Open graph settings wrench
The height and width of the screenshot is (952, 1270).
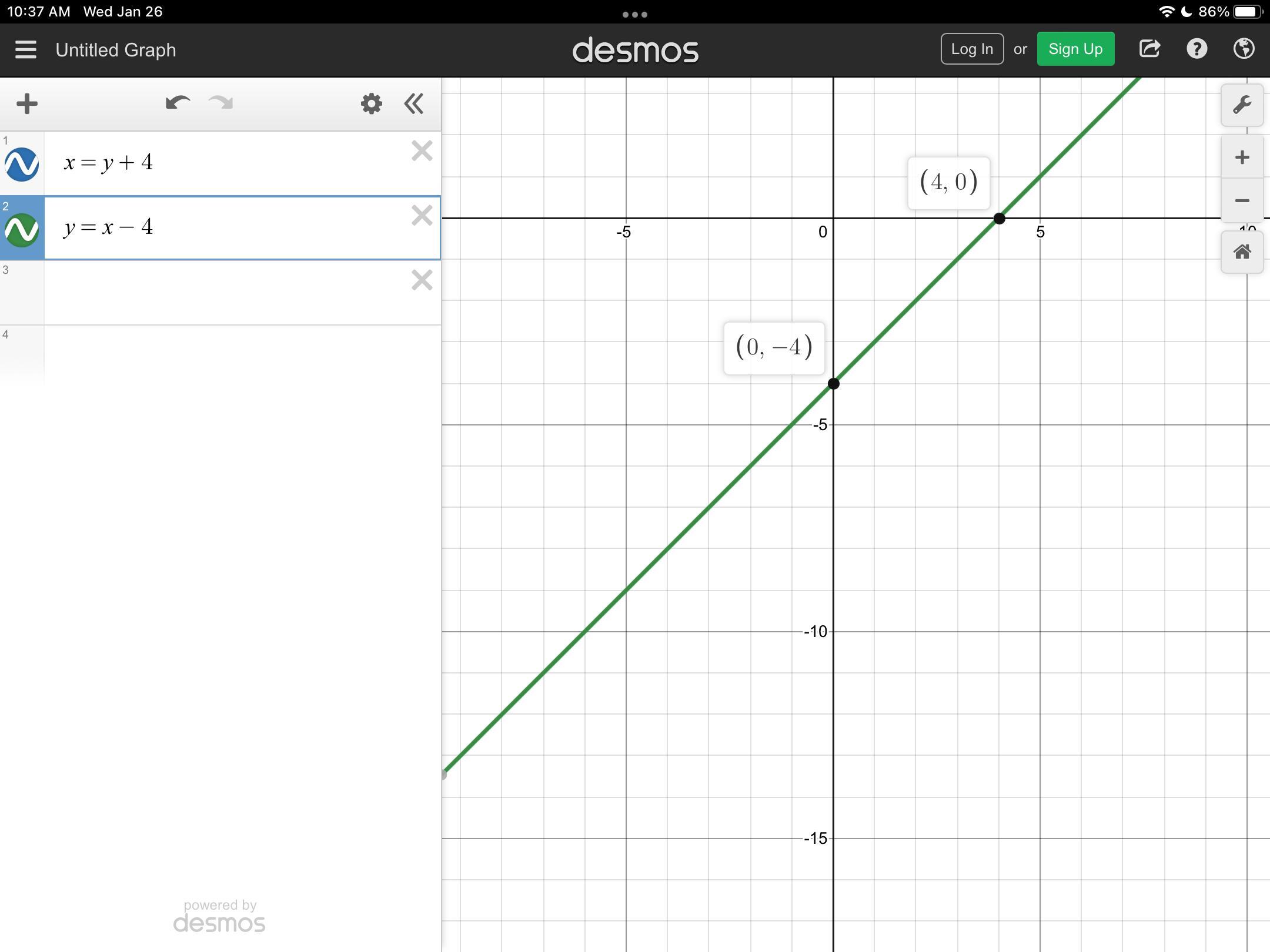tap(1242, 105)
